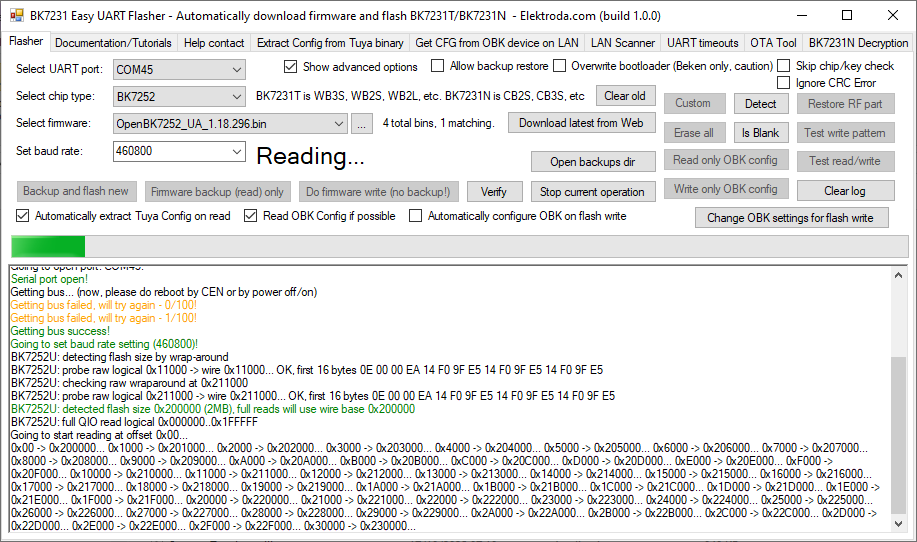
Task: Open the Help contact tab
Action: pyautogui.click(x=213, y=43)
